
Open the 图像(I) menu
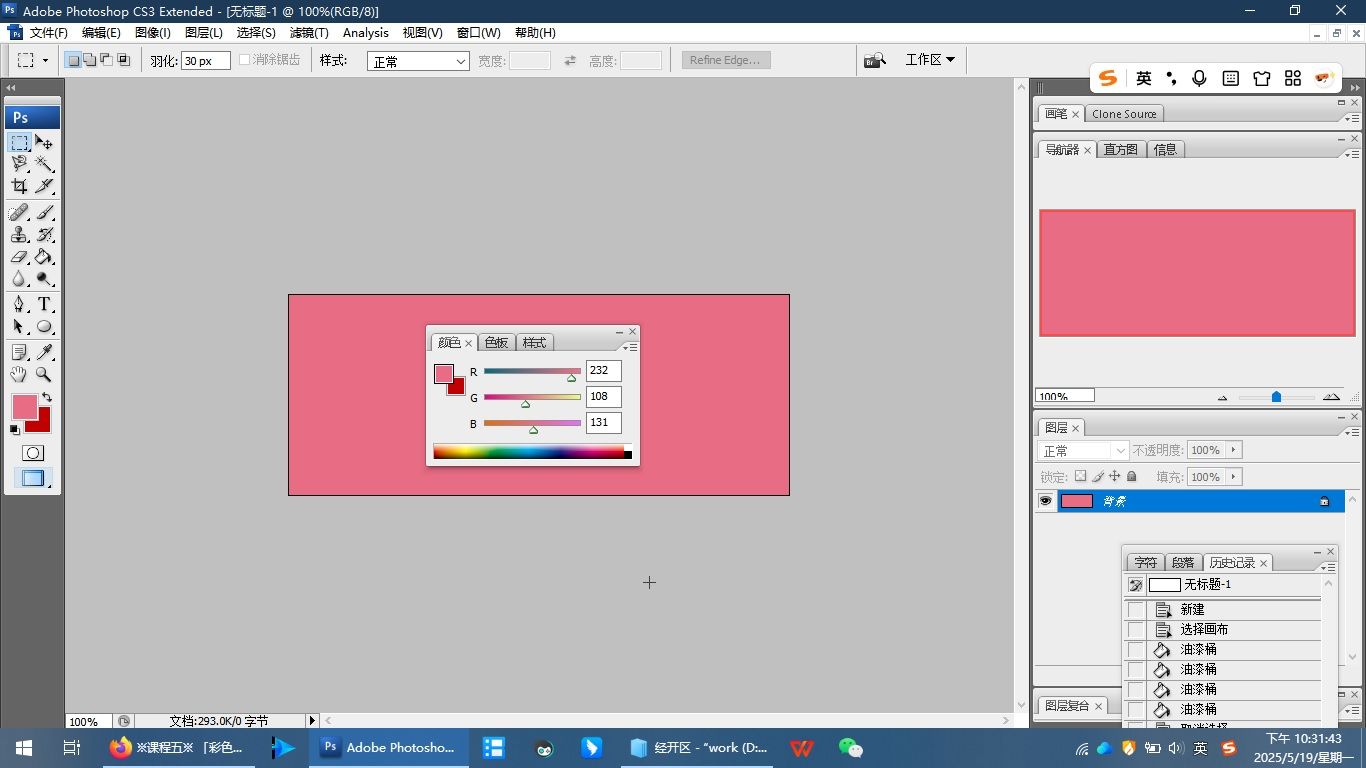[153, 33]
